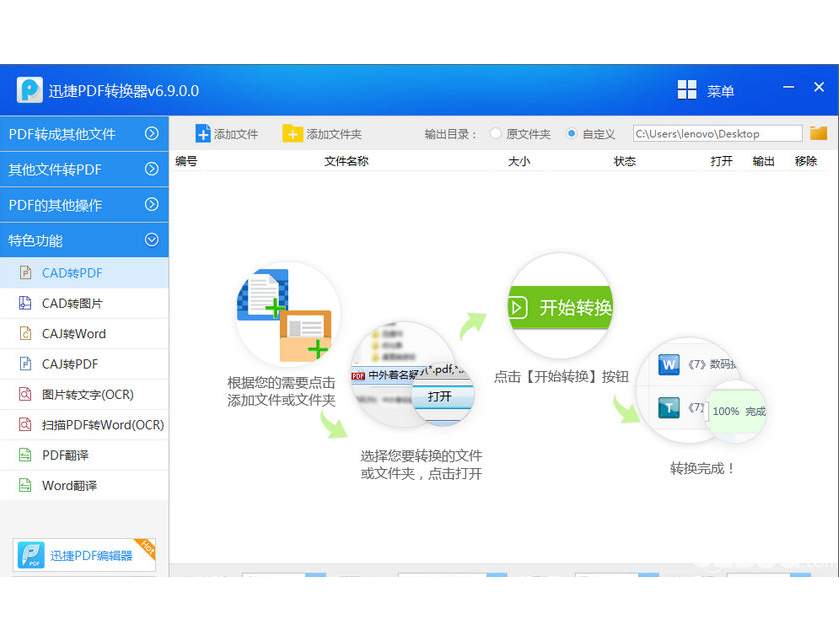
Task: Click the 移除 column header
Action: click(x=806, y=161)
